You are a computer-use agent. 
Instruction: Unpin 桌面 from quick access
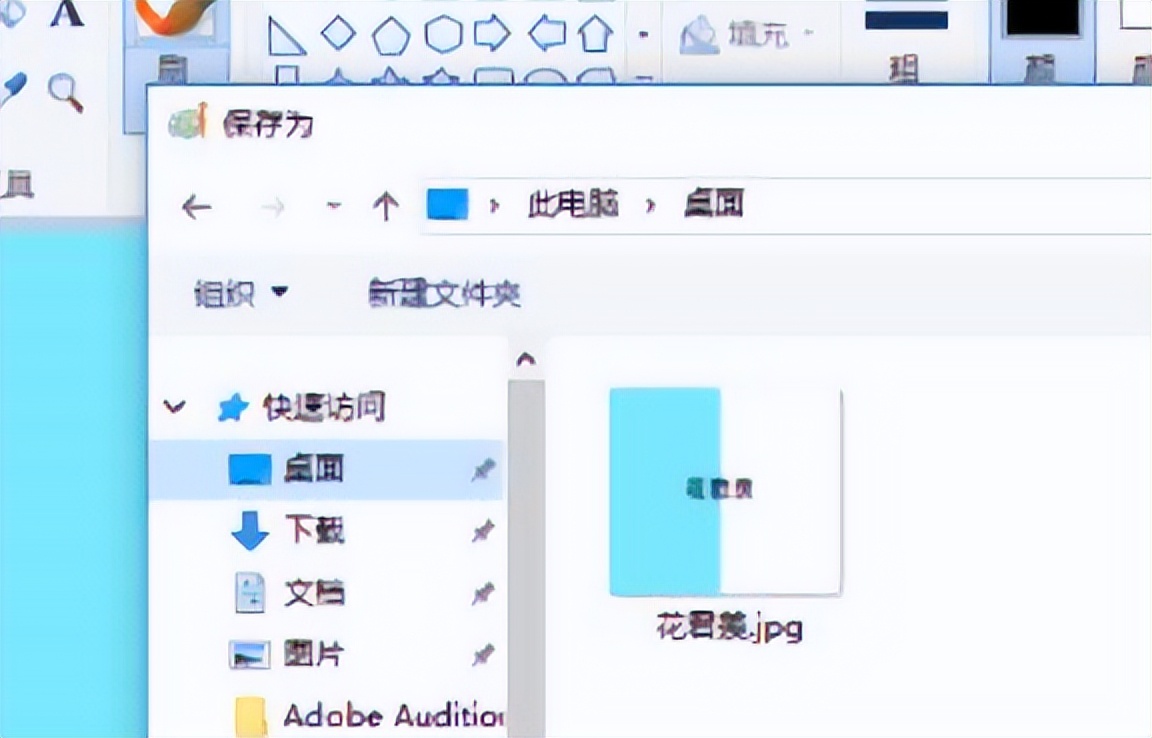click(482, 470)
